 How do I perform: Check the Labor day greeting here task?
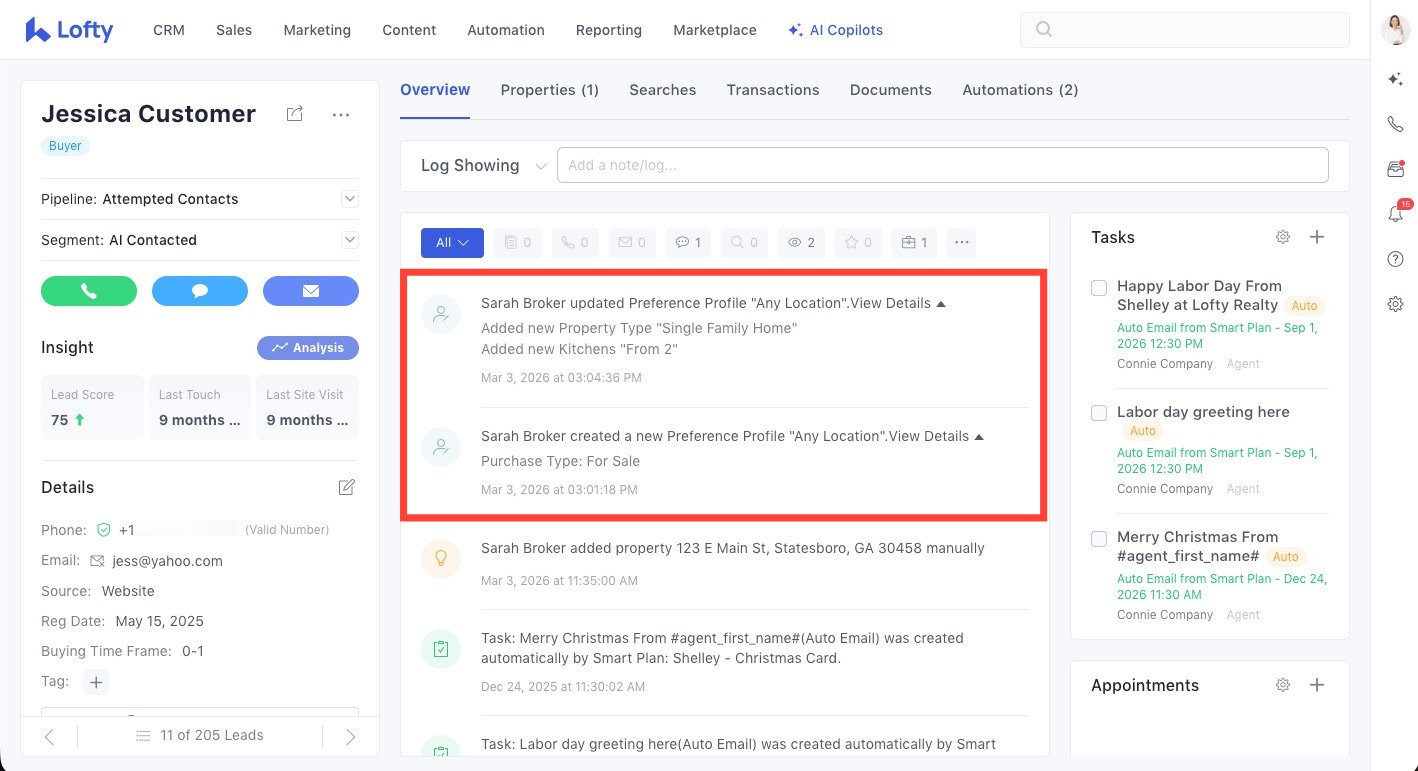[1099, 413]
